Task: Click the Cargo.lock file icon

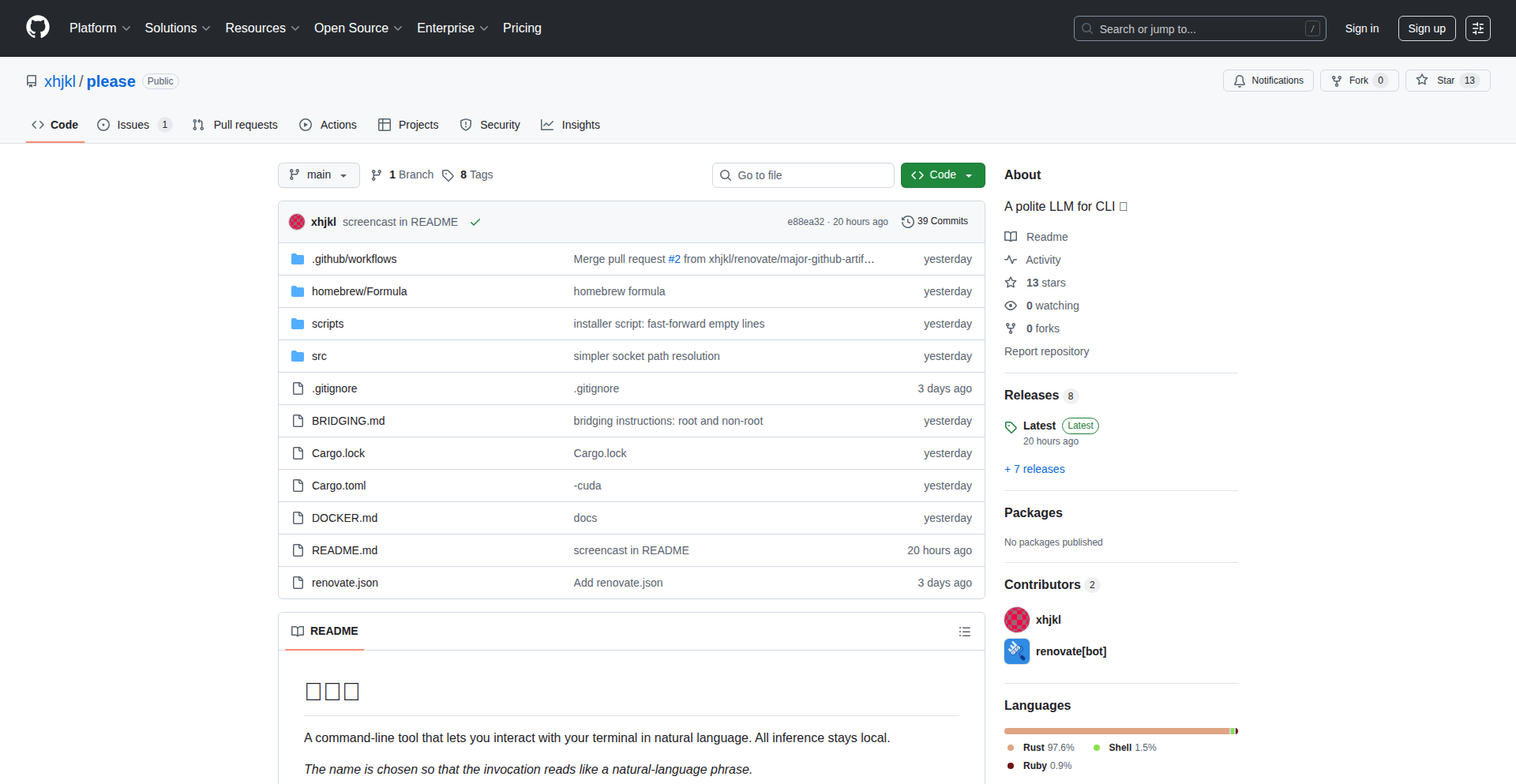Action: coord(298,453)
